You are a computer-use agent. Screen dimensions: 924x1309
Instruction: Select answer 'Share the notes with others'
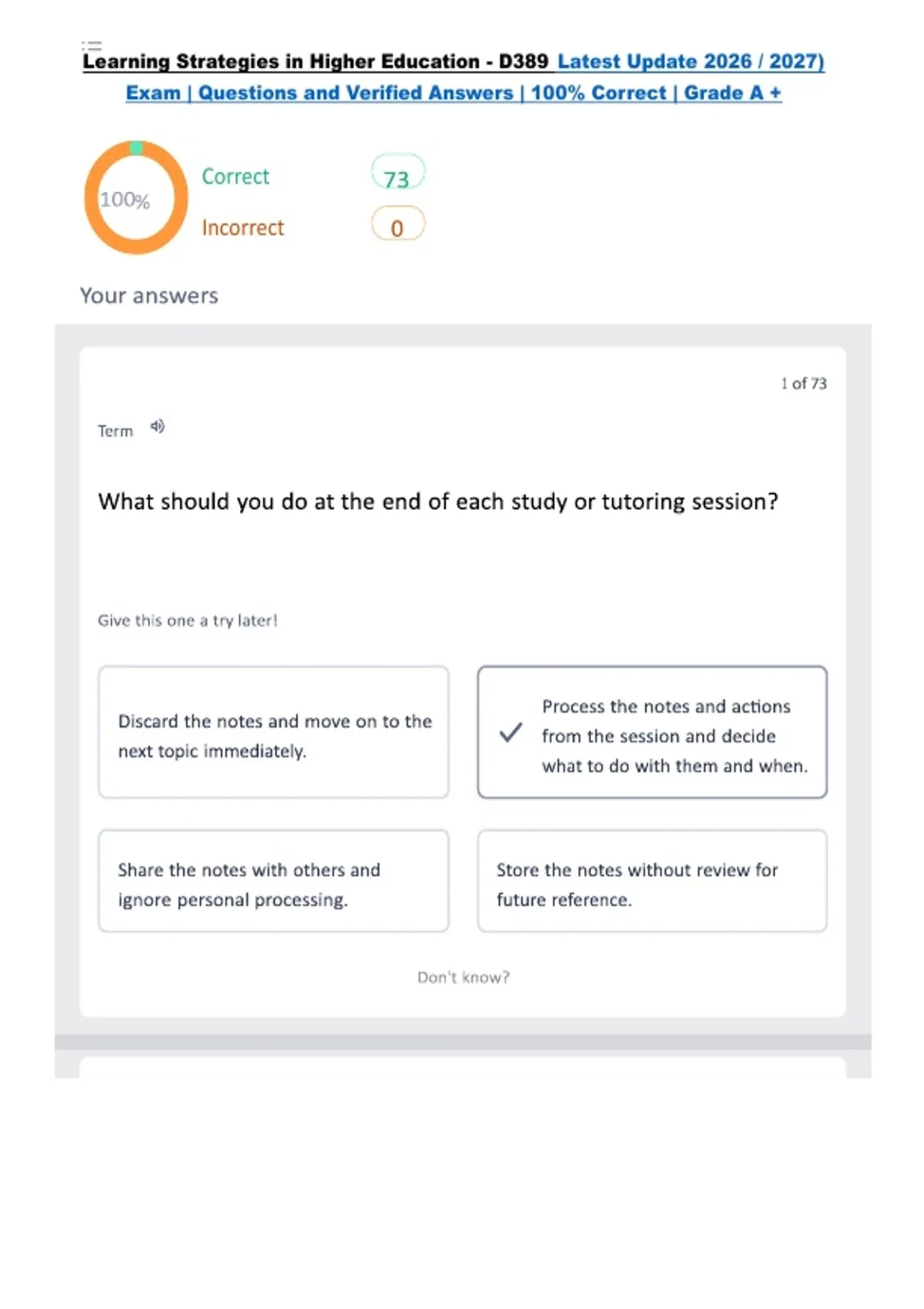(273, 881)
